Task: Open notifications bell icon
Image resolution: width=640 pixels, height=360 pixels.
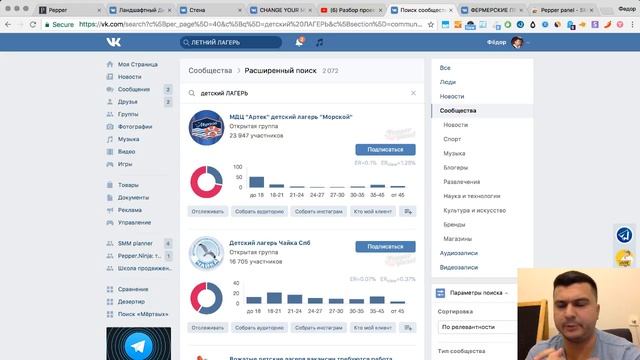Action: tap(300, 42)
